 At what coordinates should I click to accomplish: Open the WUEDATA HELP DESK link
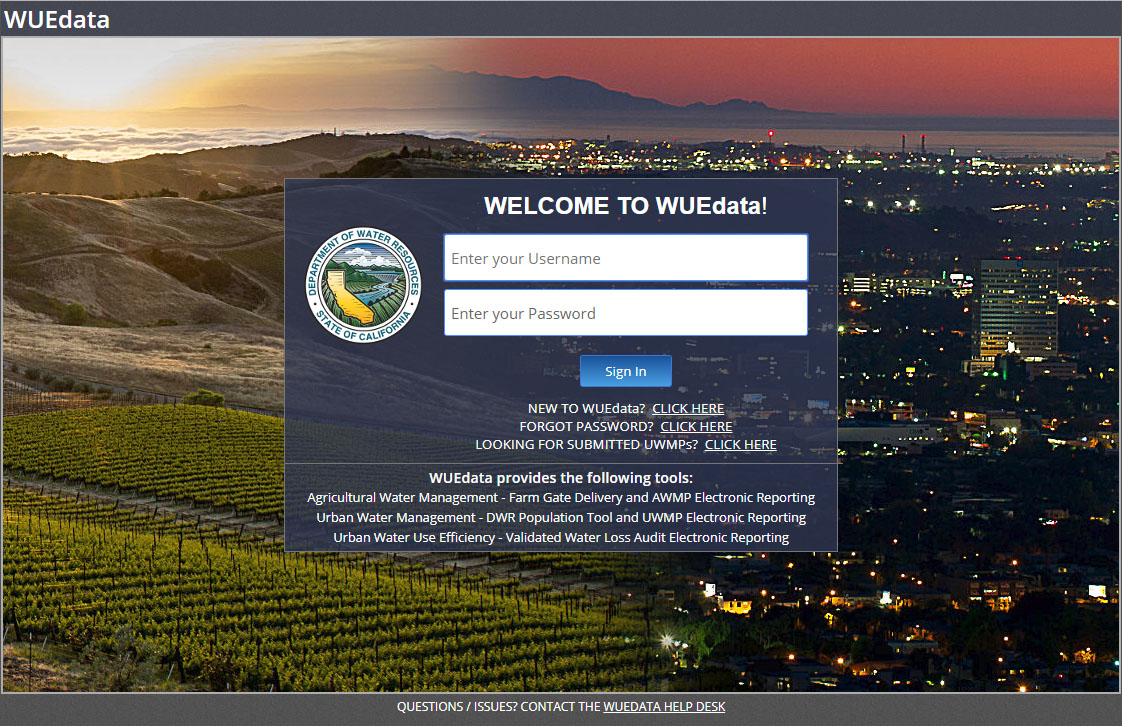pos(664,707)
